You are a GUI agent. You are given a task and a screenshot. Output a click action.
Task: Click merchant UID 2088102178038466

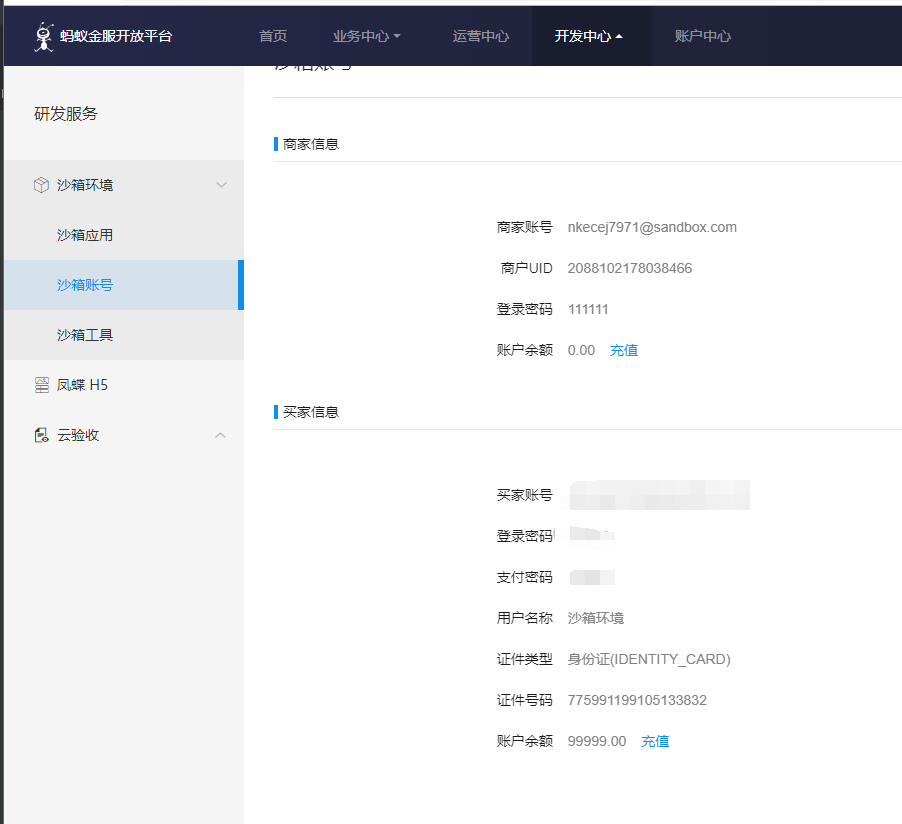click(x=629, y=268)
